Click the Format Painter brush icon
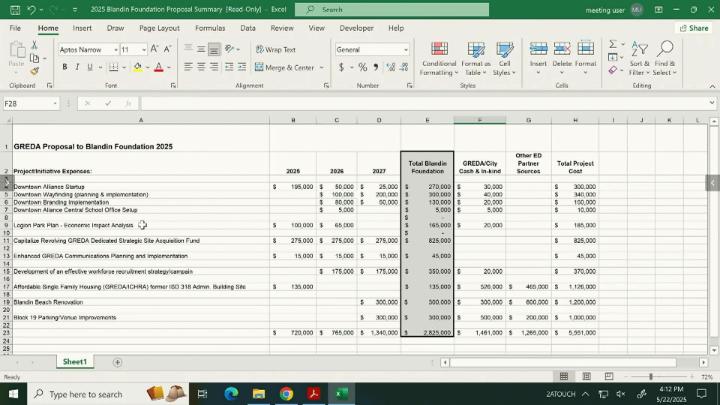This screenshot has width=720, height=405. (x=34, y=71)
